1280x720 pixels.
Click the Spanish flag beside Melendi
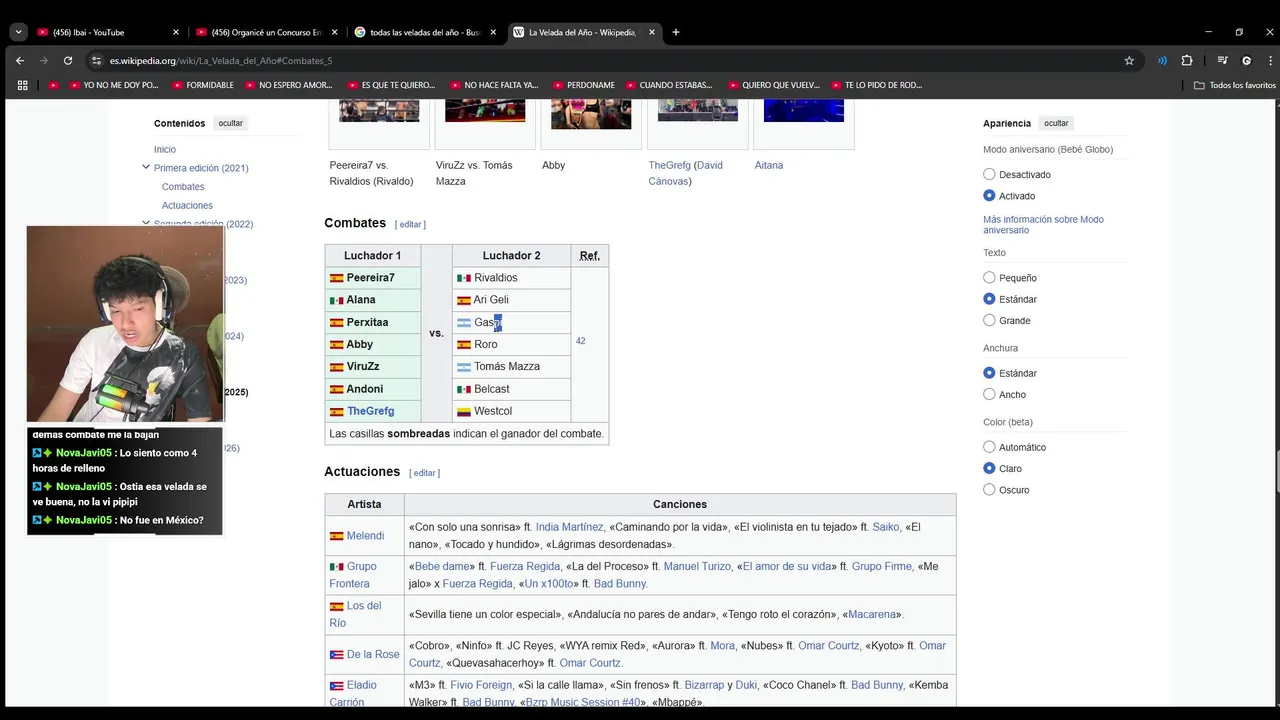[337, 536]
